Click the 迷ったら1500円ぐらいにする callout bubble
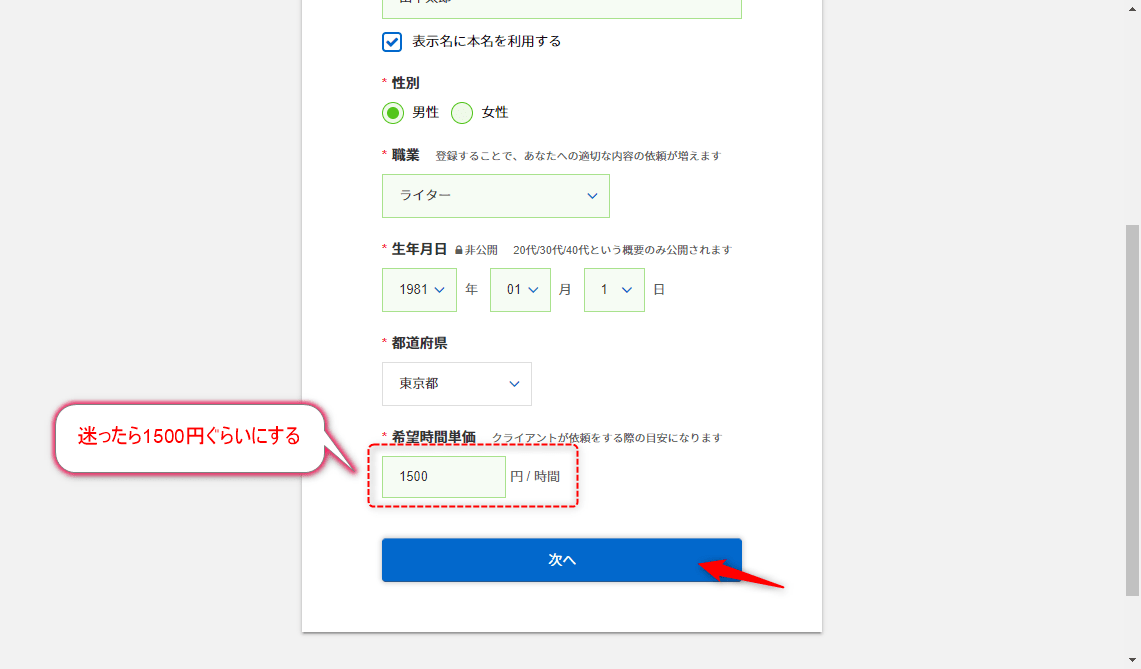 [189, 437]
